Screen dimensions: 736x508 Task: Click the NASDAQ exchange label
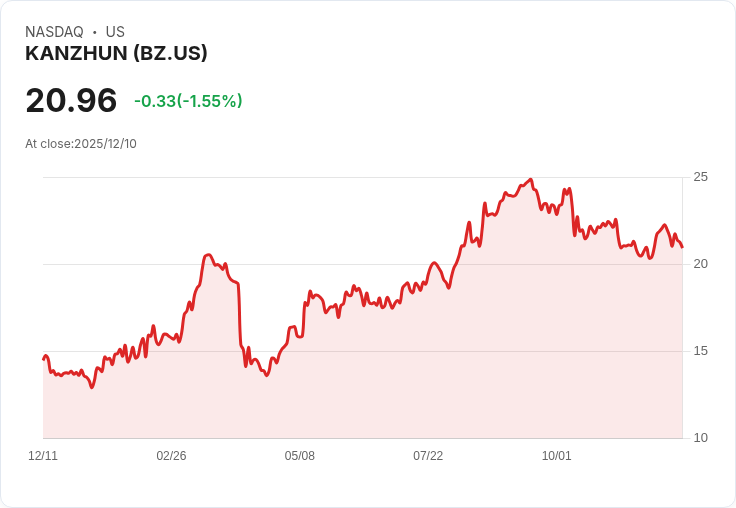coord(54,31)
